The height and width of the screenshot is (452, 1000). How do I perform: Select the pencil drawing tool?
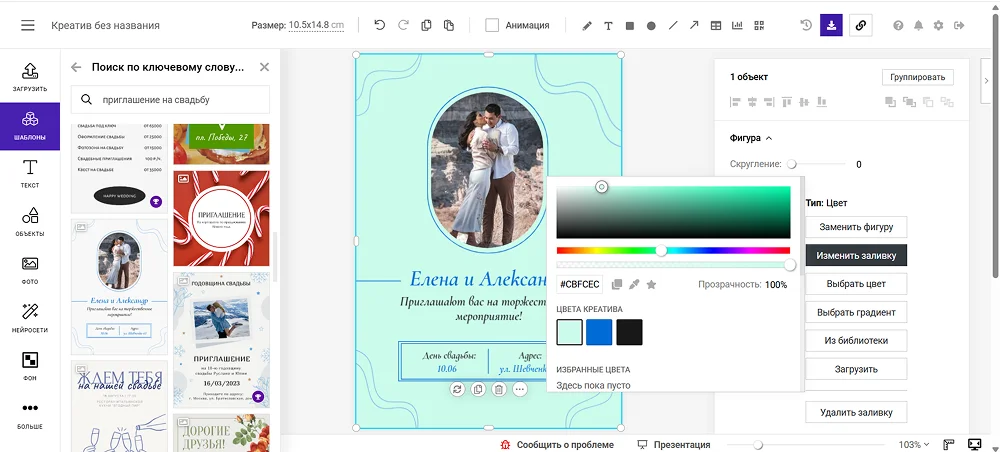click(x=587, y=26)
